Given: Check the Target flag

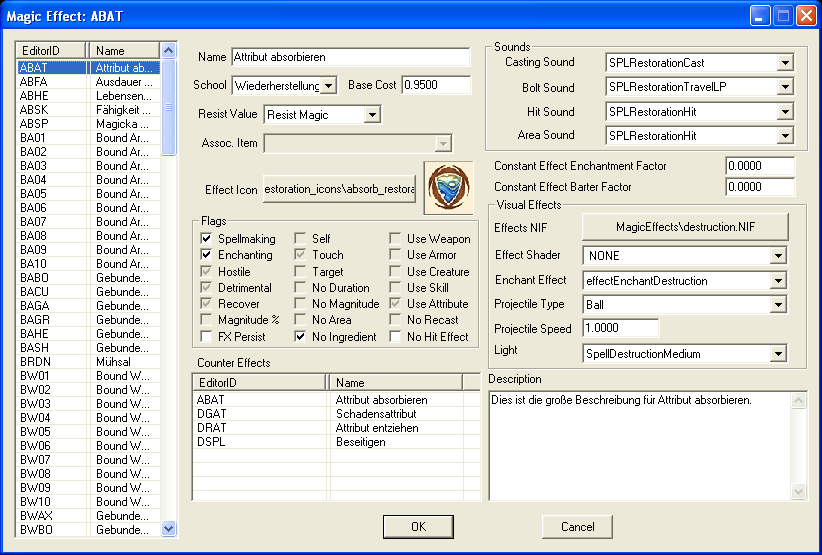Looking at the screenshot, I should click(x=300, y=271).
